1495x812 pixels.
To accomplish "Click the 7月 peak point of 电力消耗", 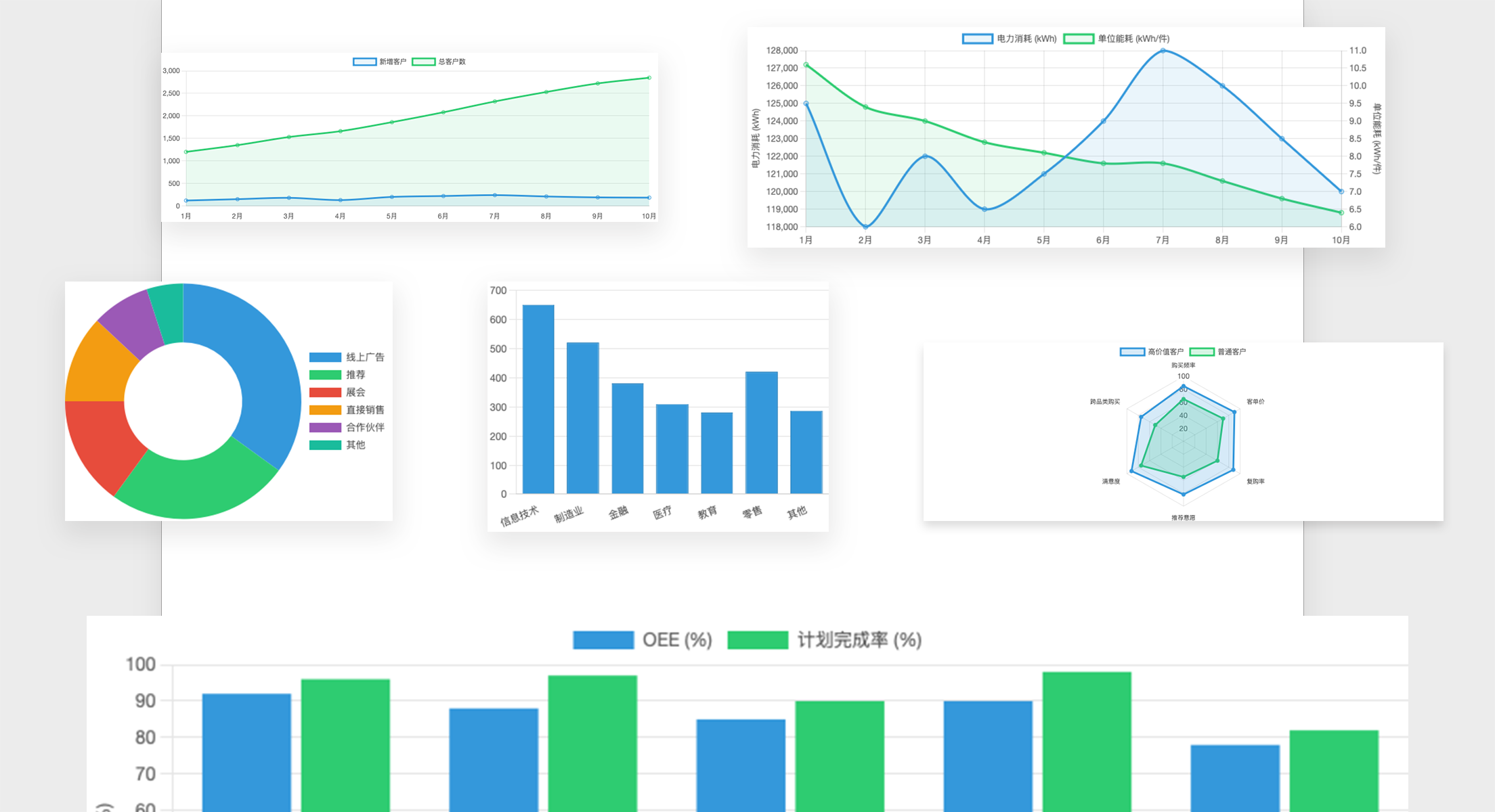I will (x=1163, y=51).
